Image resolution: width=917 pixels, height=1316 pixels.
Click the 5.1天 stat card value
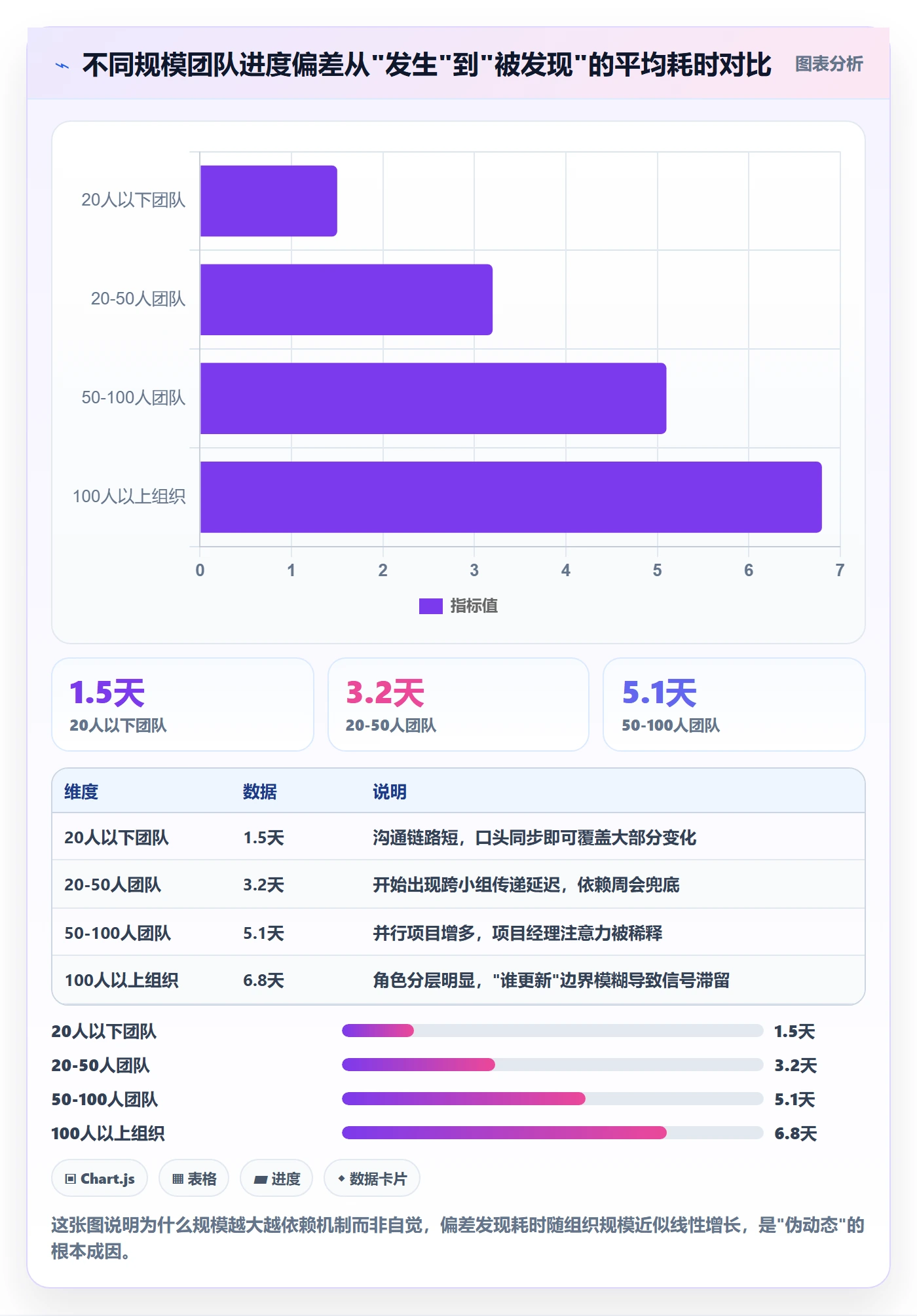pos(660,693)
